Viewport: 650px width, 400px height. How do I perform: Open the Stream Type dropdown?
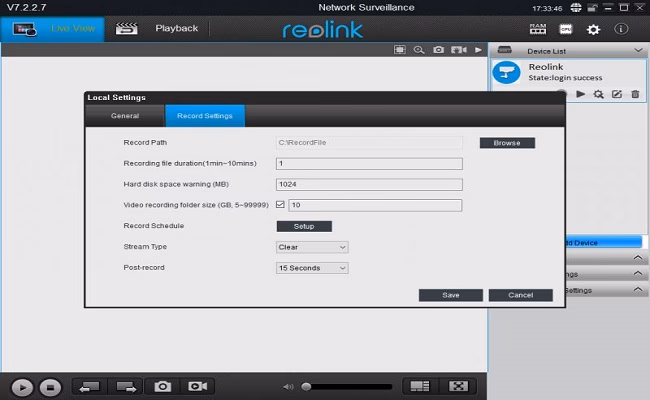pos(312,247)
